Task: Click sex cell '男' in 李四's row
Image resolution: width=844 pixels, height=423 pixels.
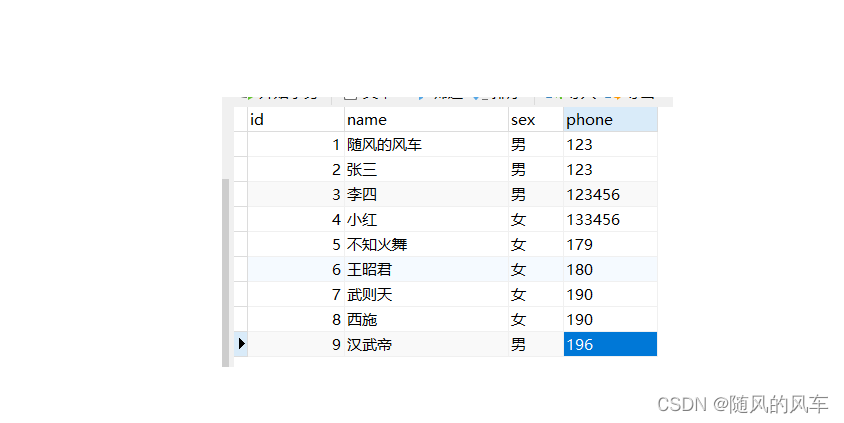Action: click(536, 194)
